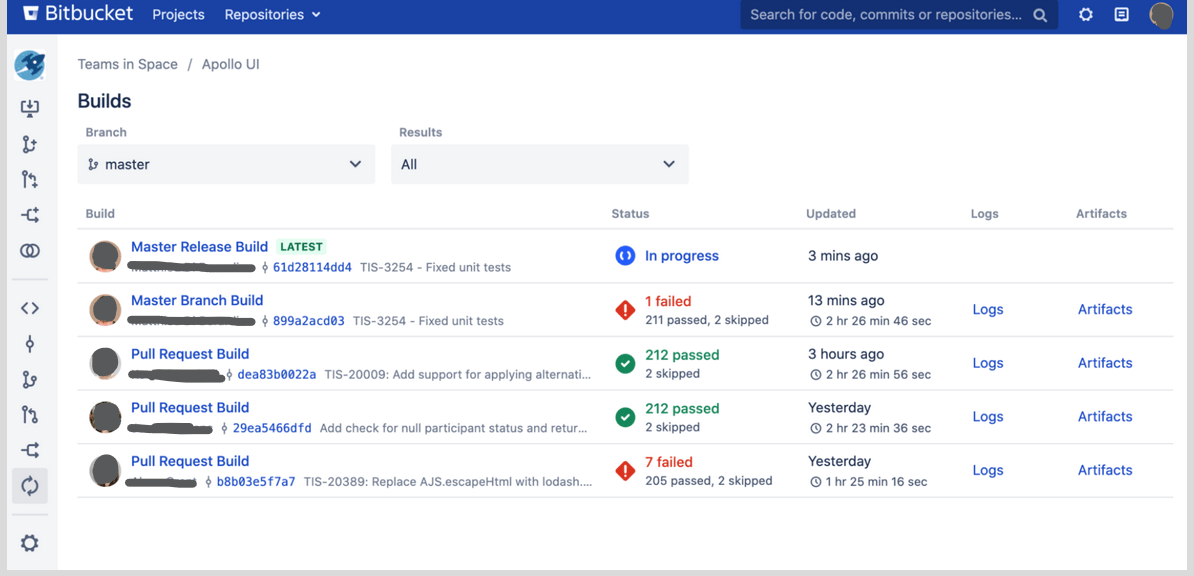Select the Branches icon in the sidebar

coord(29,379)
